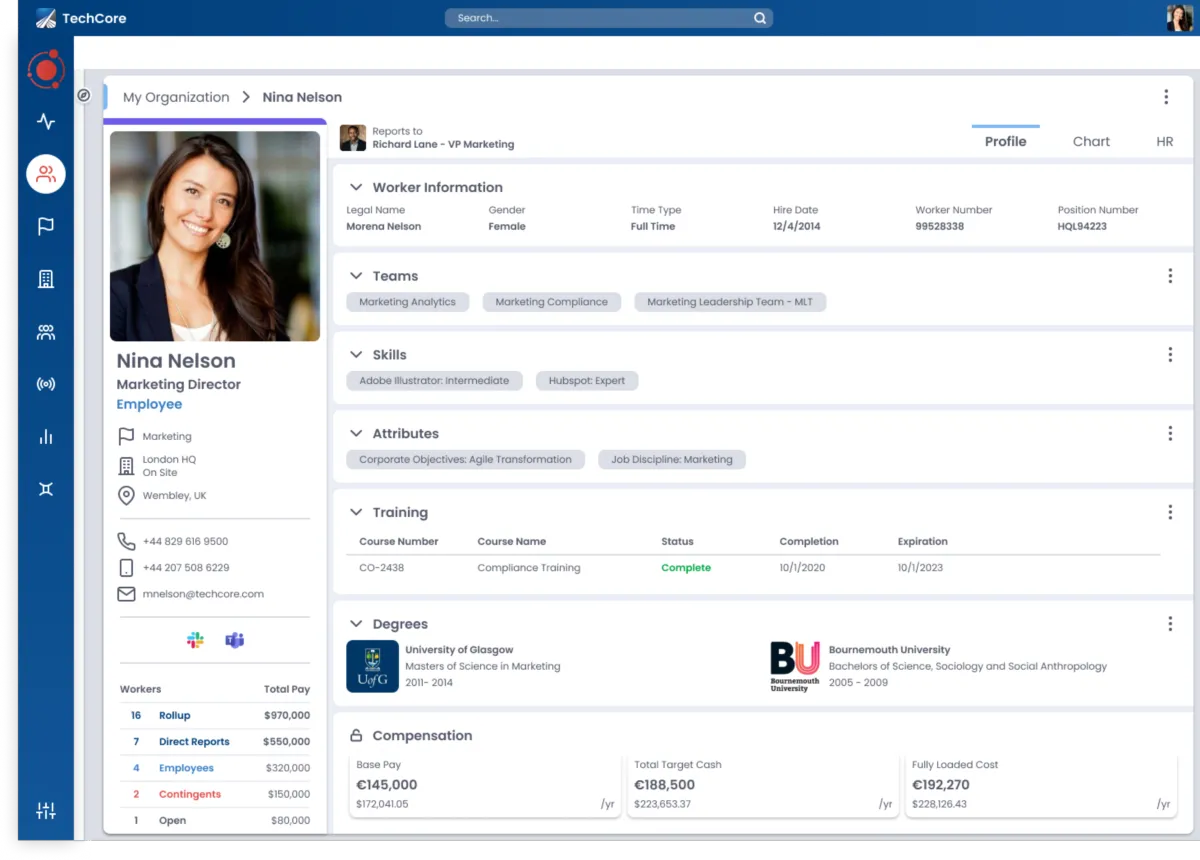This screenshot has height=860, width=1200.
Task: Launch Microsoft Teams from profile card
Action: pos(234,640)
